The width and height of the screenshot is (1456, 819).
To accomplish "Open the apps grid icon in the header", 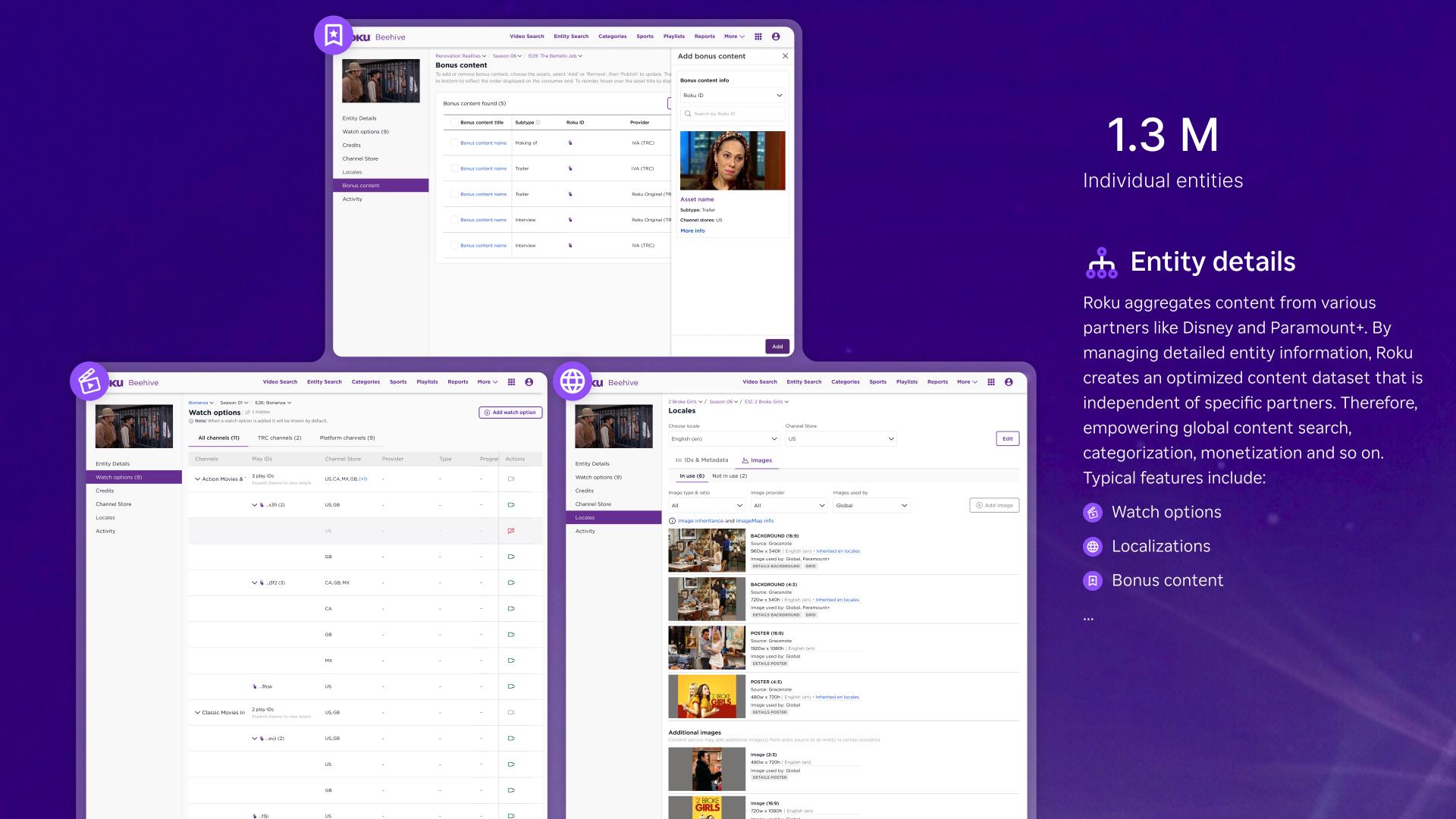I will coord(758,36).
